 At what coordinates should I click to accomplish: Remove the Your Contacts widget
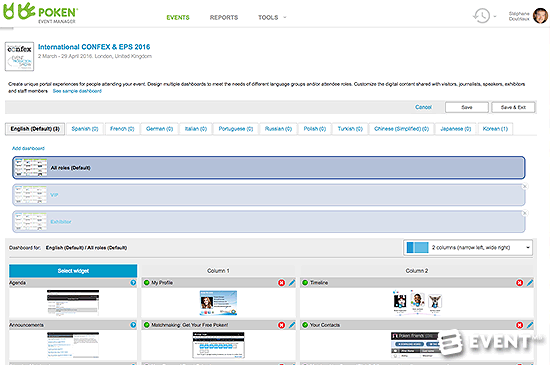[x=519, y=325]
